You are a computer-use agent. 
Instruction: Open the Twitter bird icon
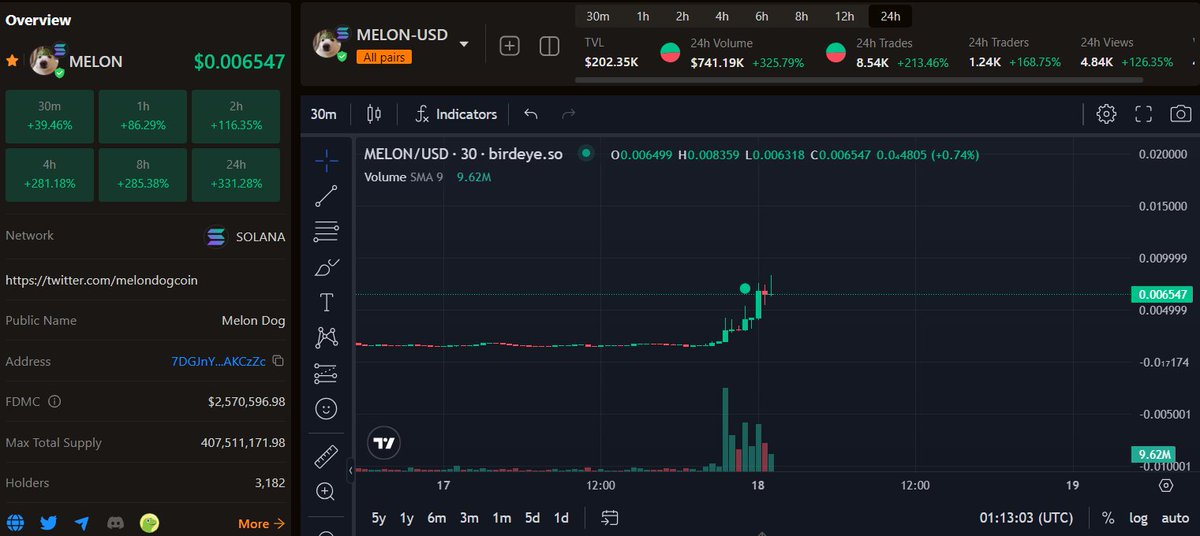click(48, 523)
